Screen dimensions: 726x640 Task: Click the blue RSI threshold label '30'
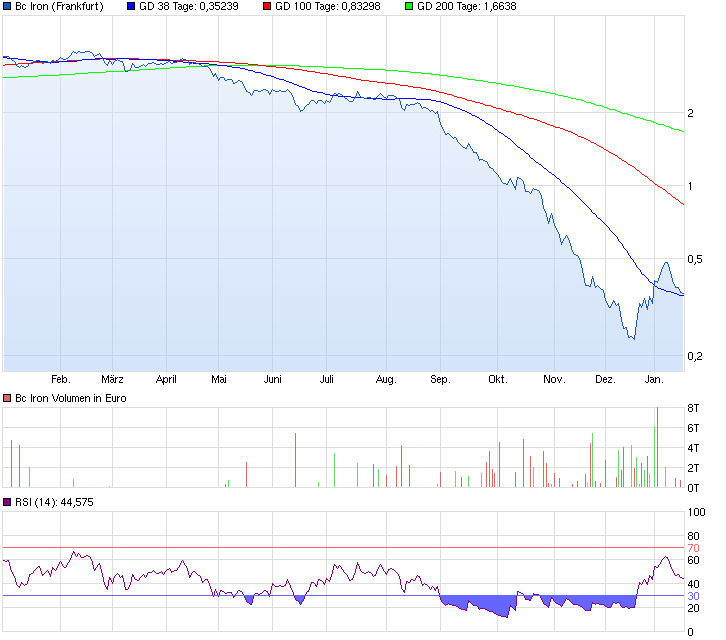693,596
